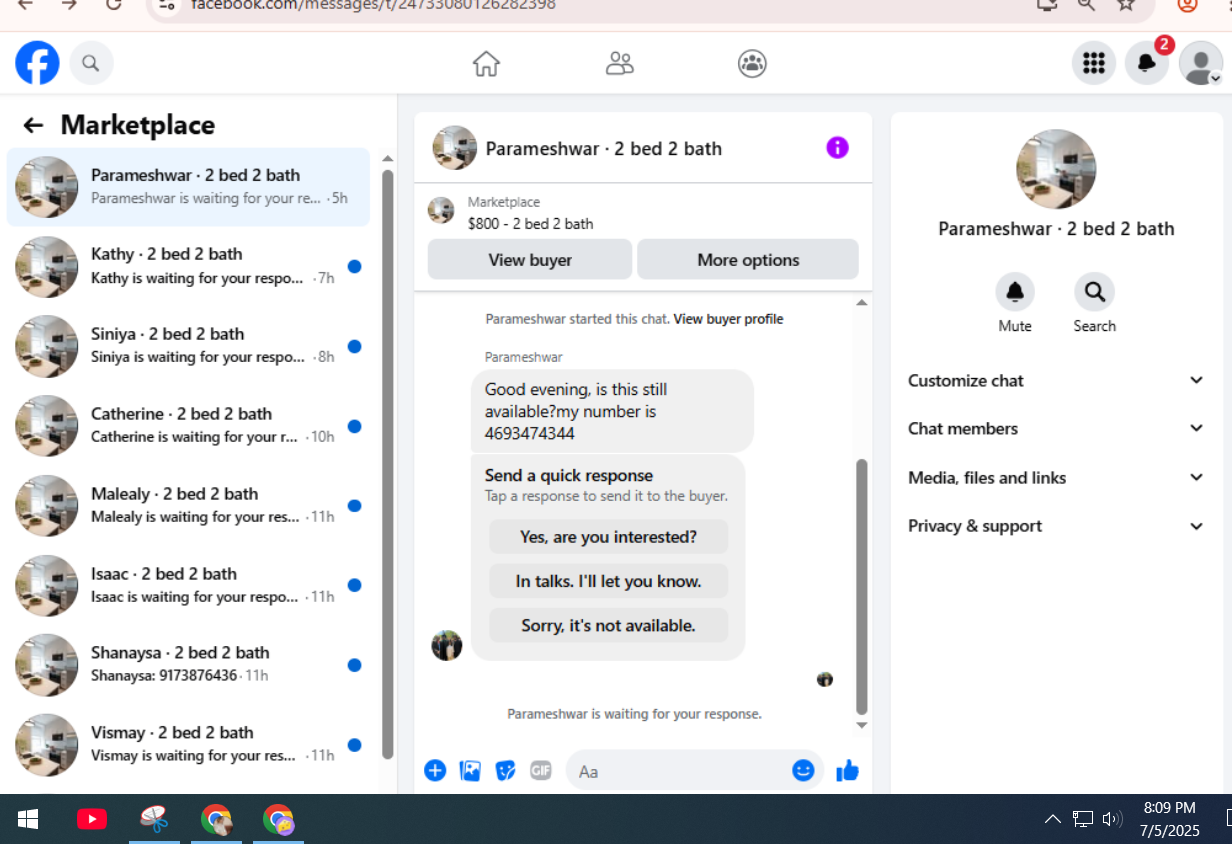1232x844 pixels.
Task: Open Parameshwar conversation in list
Action: tap(188, 187)
